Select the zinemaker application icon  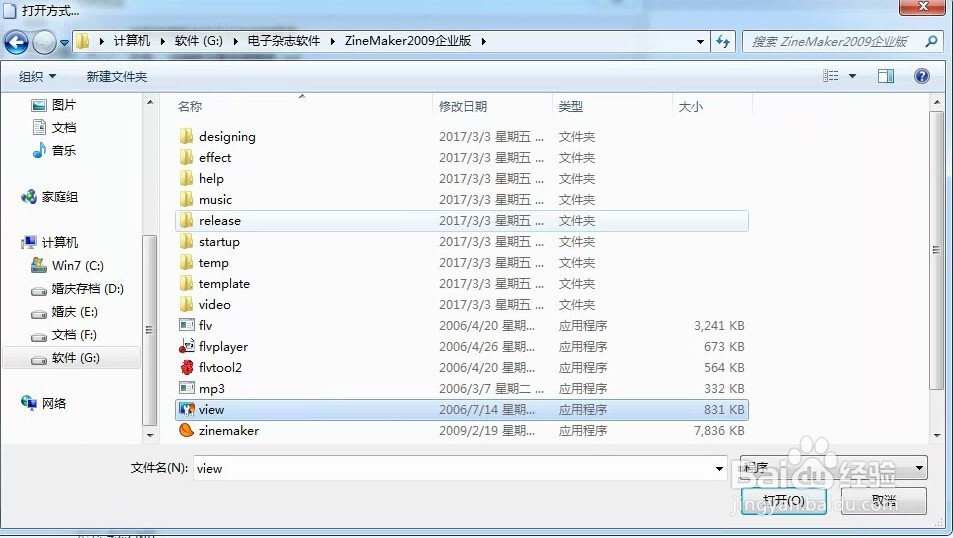coord(187,430)
